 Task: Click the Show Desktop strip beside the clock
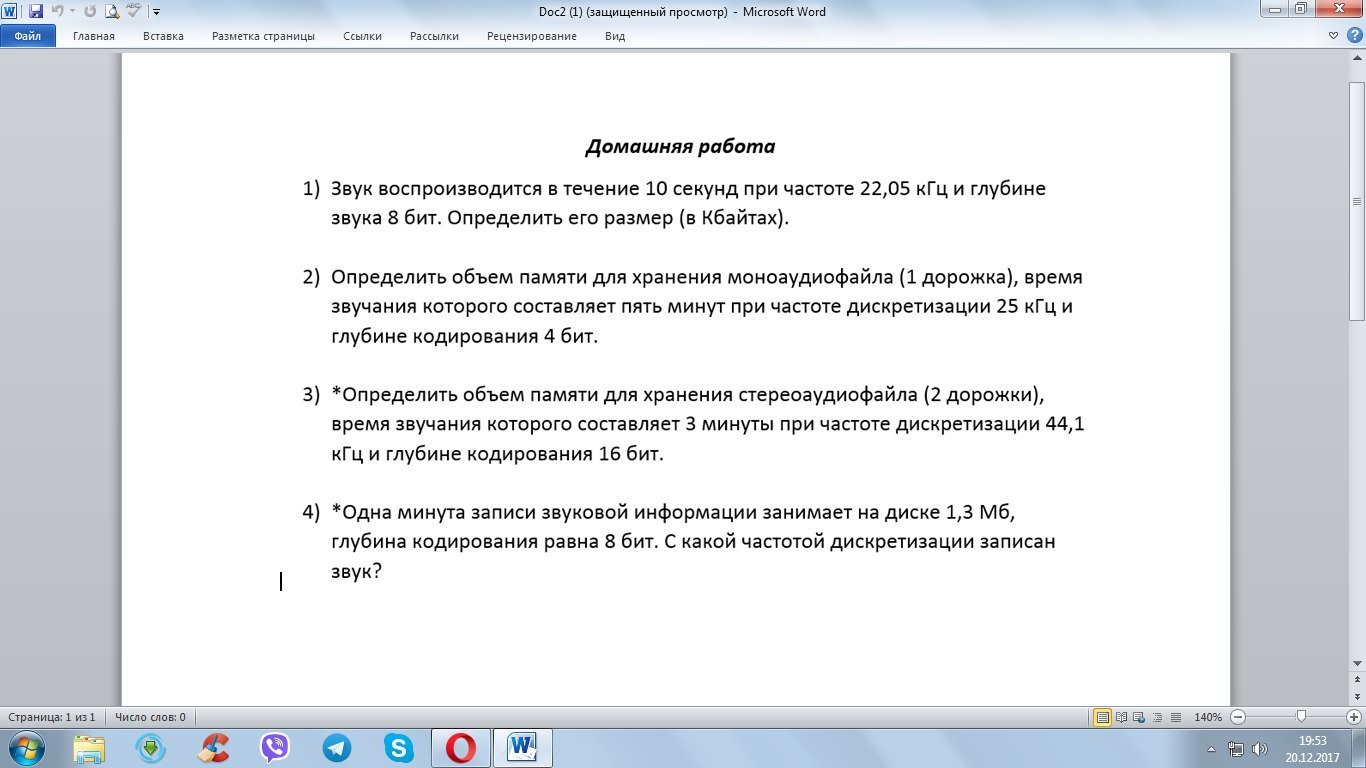1359,748
